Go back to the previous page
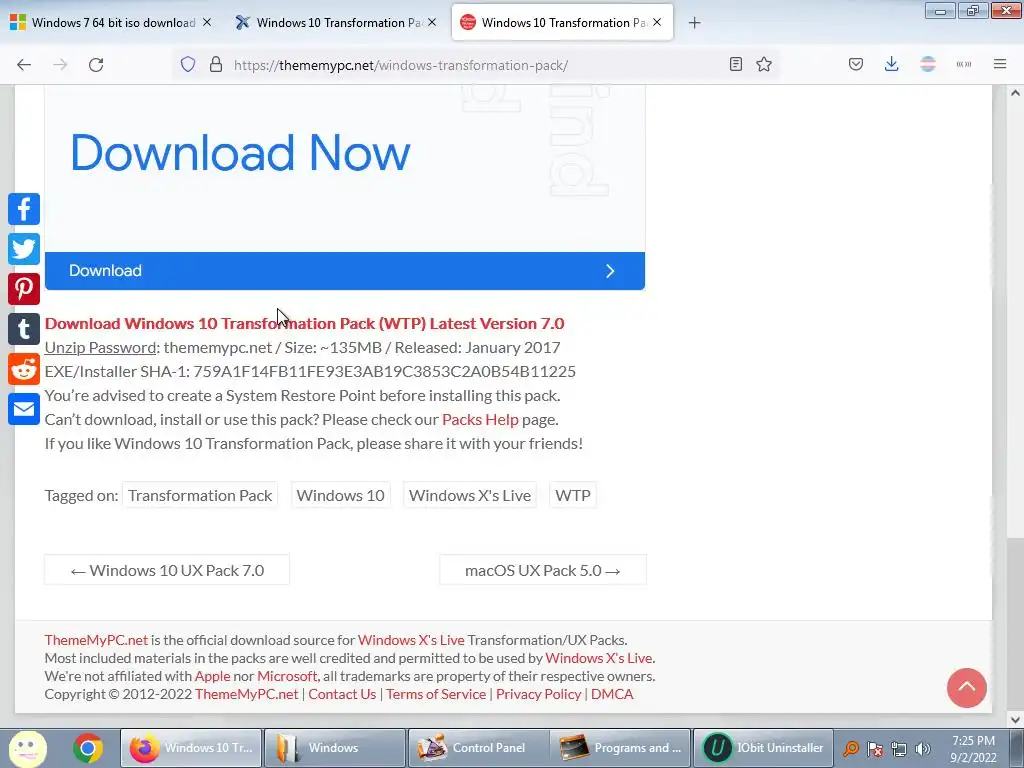Screen dimensions: 1024x768 [24, 65]
